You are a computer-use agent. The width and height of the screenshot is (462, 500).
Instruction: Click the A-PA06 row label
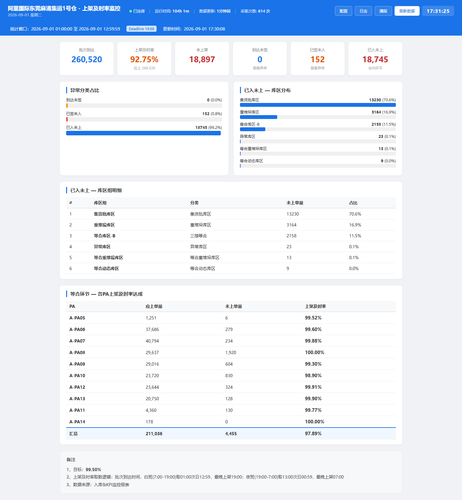pyautogui.click(x=77, y=329)
